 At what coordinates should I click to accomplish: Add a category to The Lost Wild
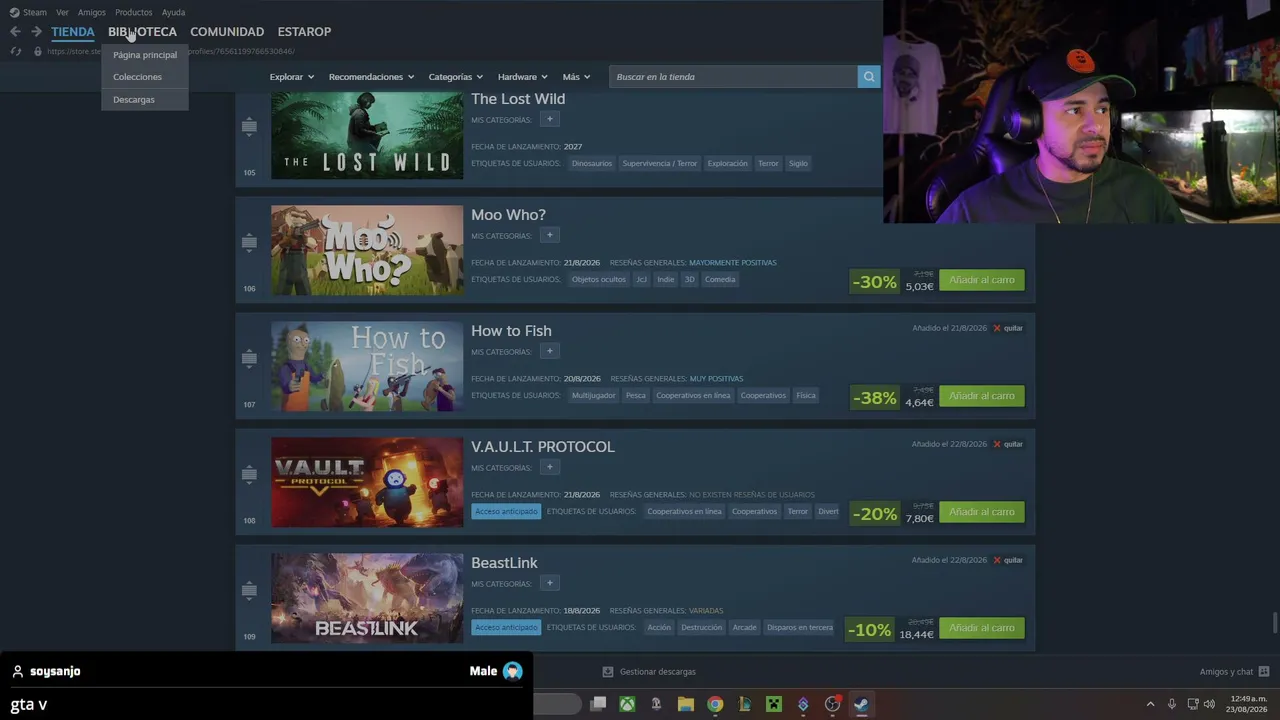(x=549, y=119)
